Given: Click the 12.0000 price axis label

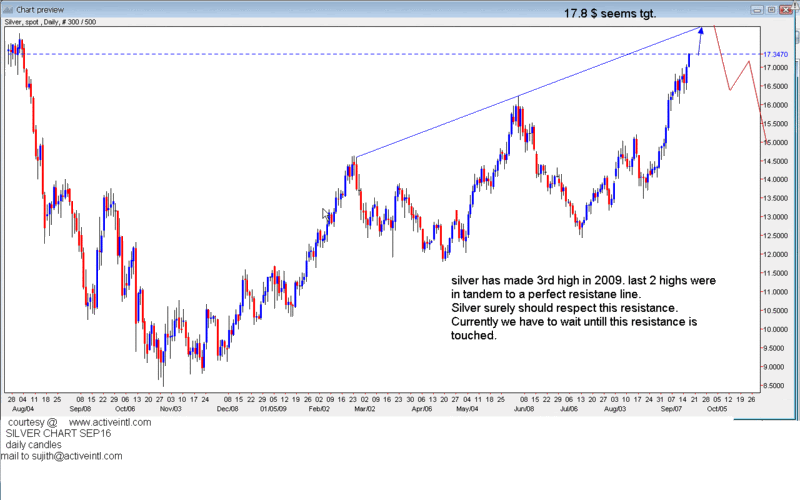Looking at the screenshot, I should [775, 254].
